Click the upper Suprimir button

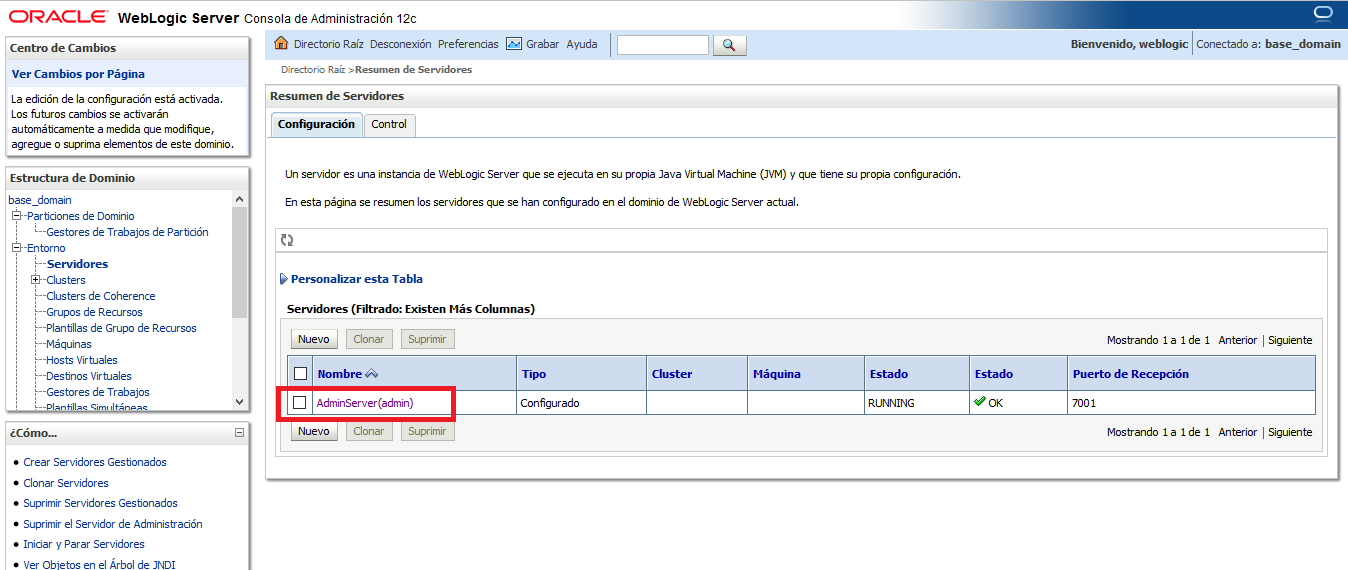[x=427, y=339]
